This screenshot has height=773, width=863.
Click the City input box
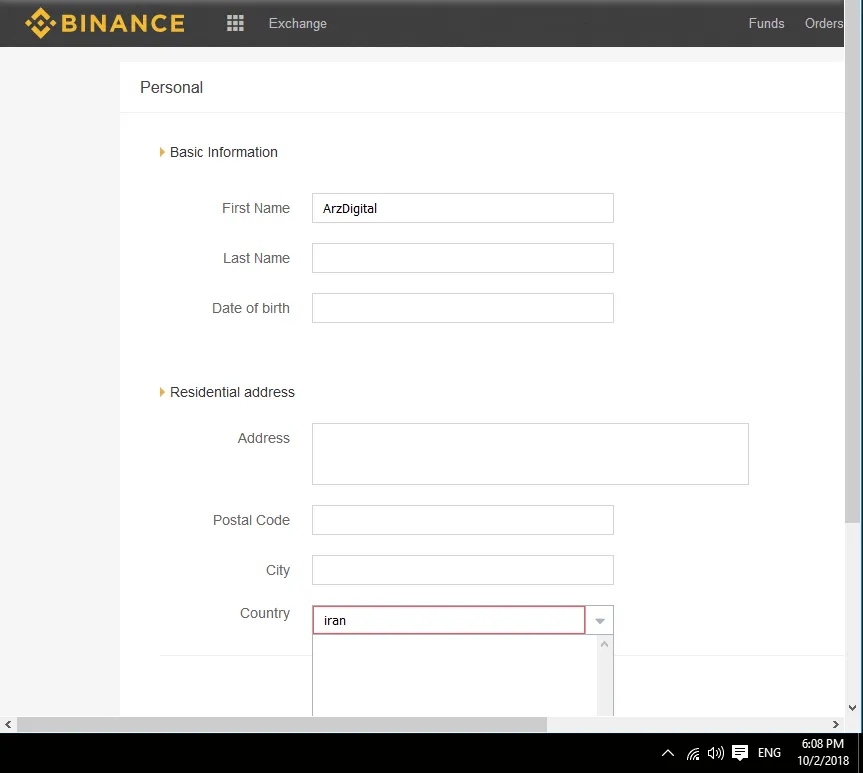462,570
